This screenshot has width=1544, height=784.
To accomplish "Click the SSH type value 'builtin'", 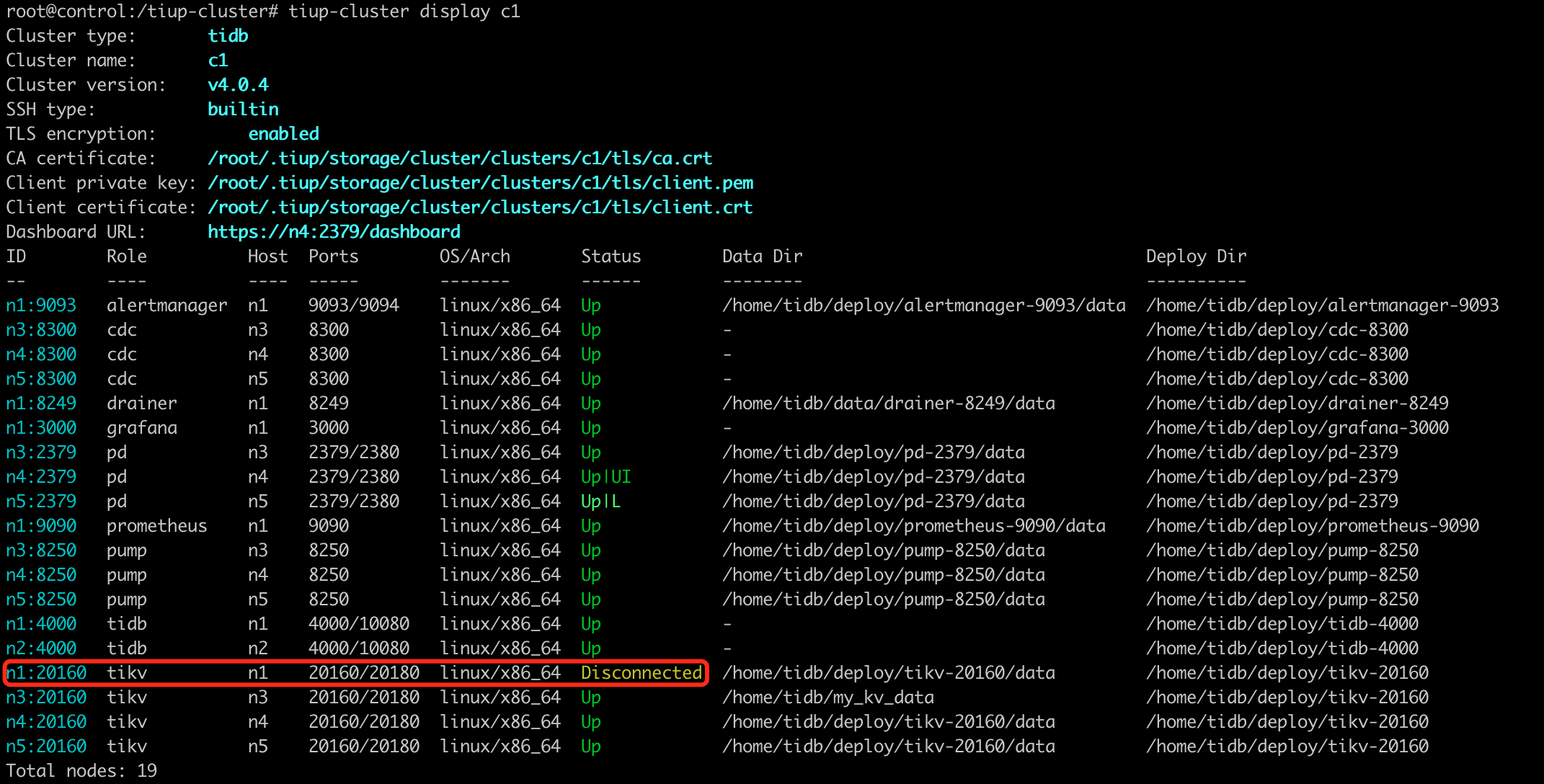I will click(243, 110).
